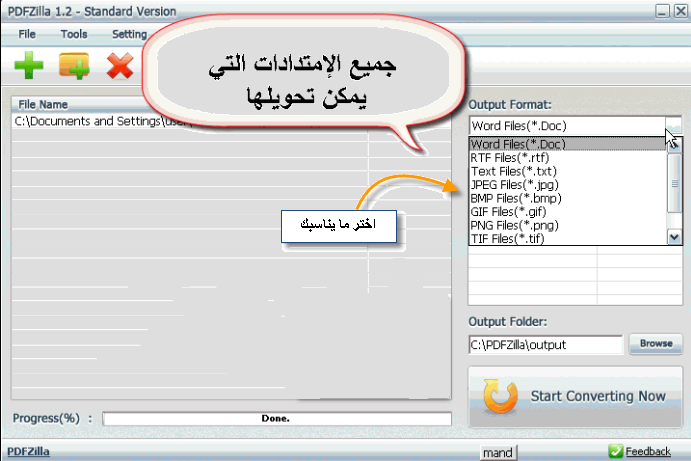
Task: Open the File menu
Action: [27, 34]
